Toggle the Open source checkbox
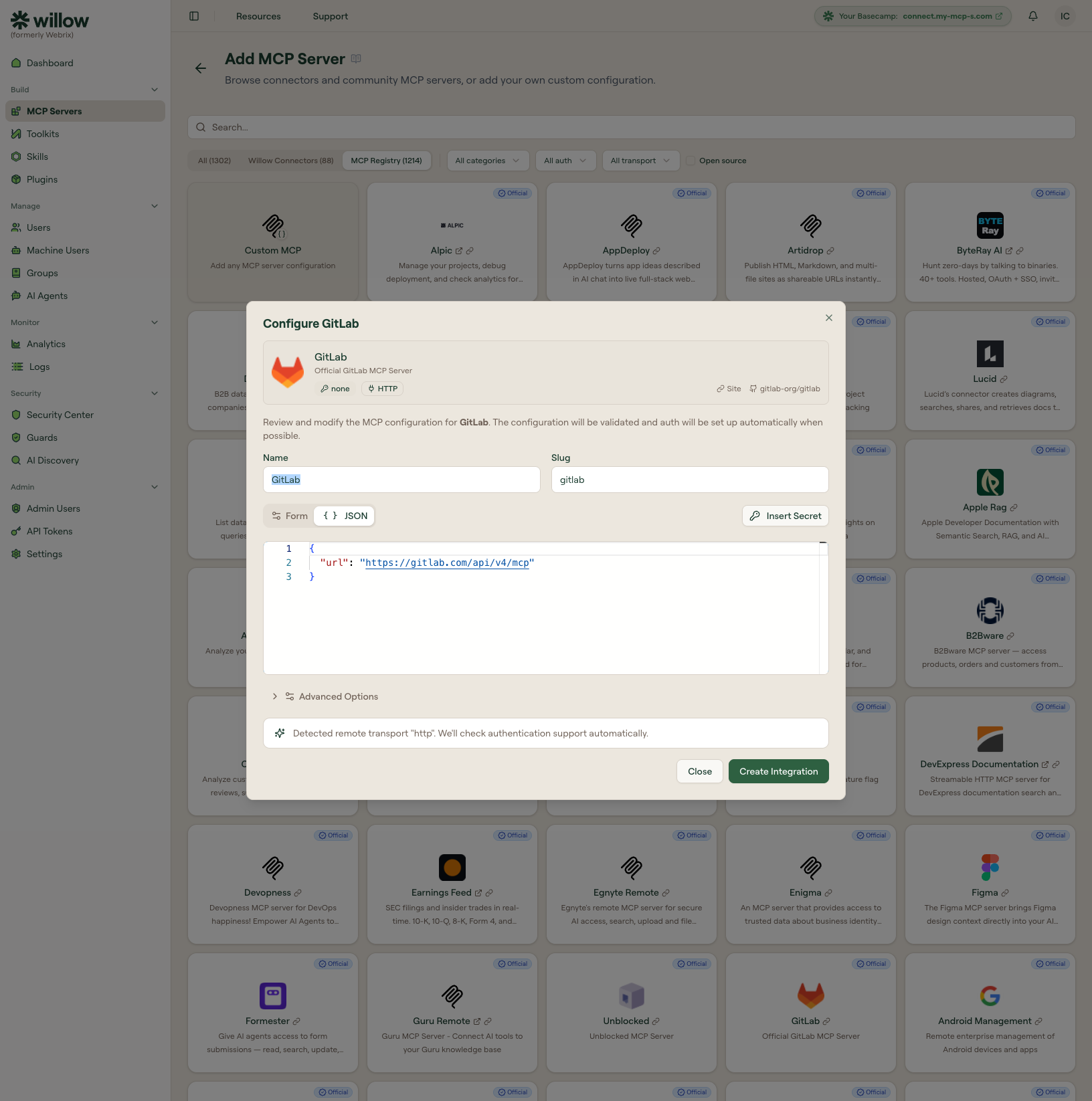This screenshot has height=1101, width=1092. (x=691, y=161)
